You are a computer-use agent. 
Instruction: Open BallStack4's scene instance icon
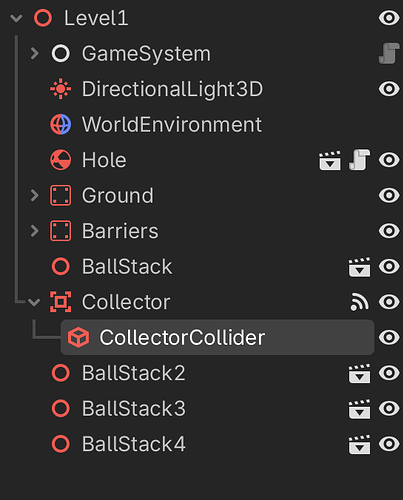pyautogui.click(x=359, y=444)
